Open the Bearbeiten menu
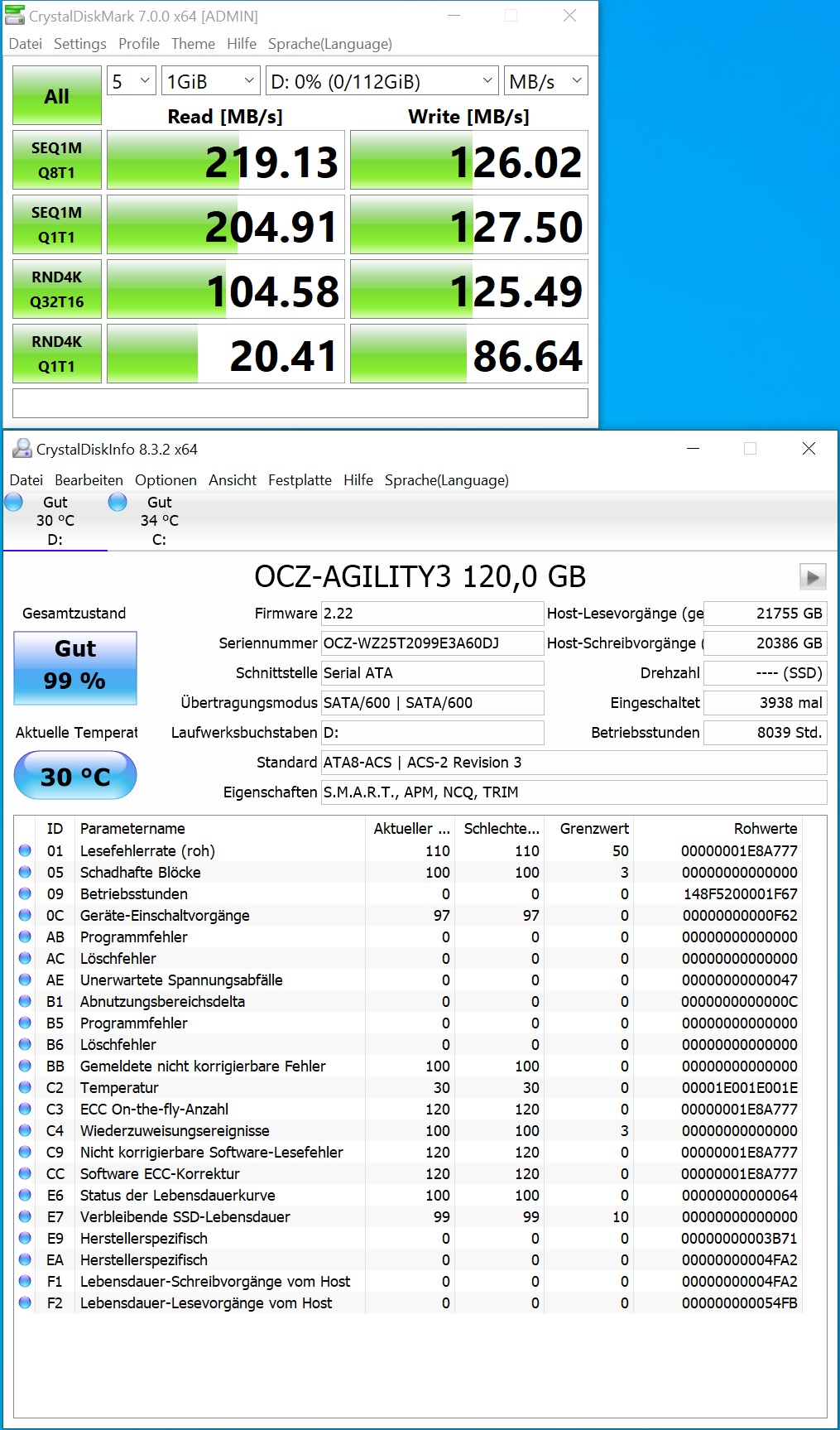The height and width of the screenshot is (1430, 840). (x=89, y=480)
